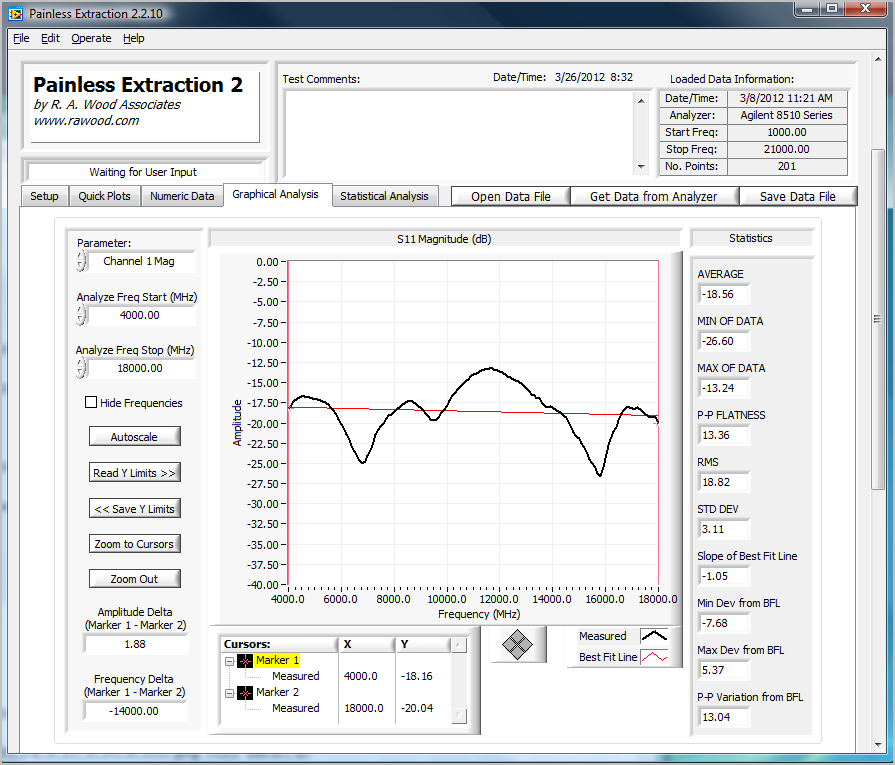Maximize the Painless Extraction window
This screenshot has width=895, height=765.
tap(832, 9)
